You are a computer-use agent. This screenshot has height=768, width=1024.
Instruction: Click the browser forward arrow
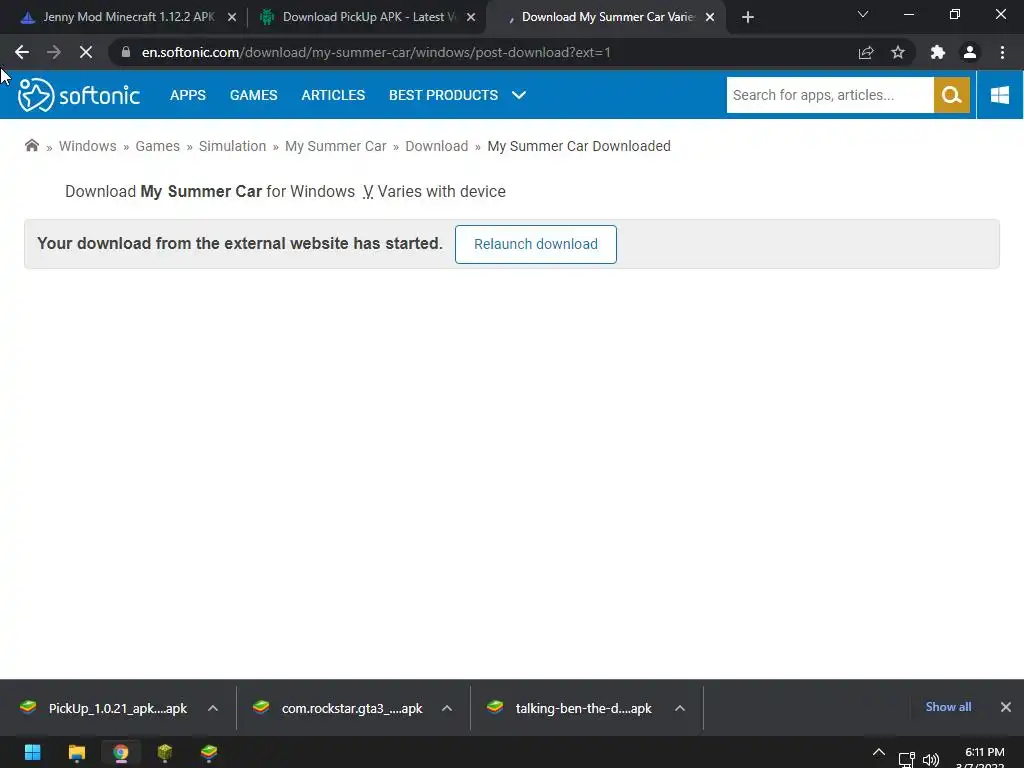54,52
